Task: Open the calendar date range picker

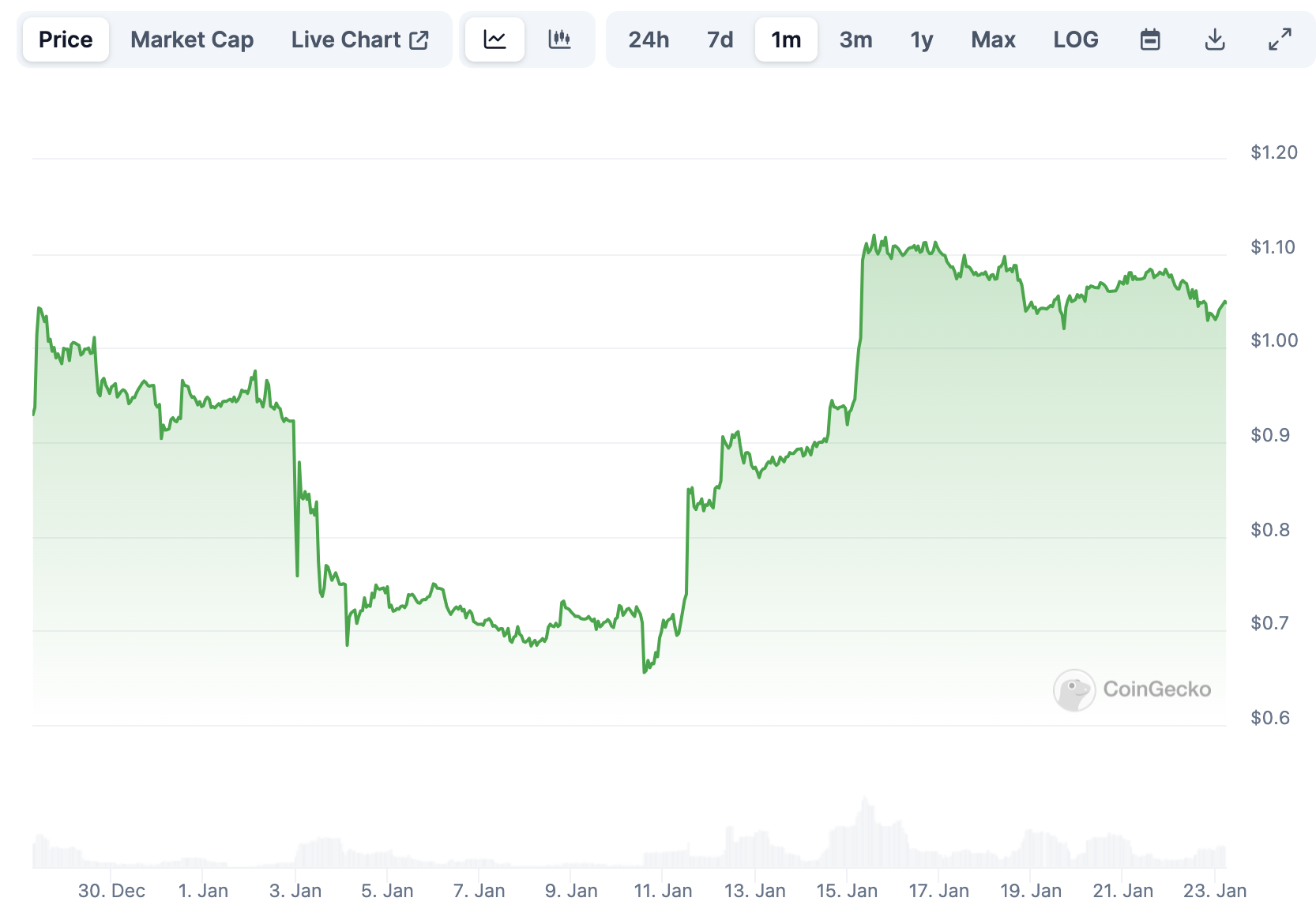Action: pos(1150,39)
